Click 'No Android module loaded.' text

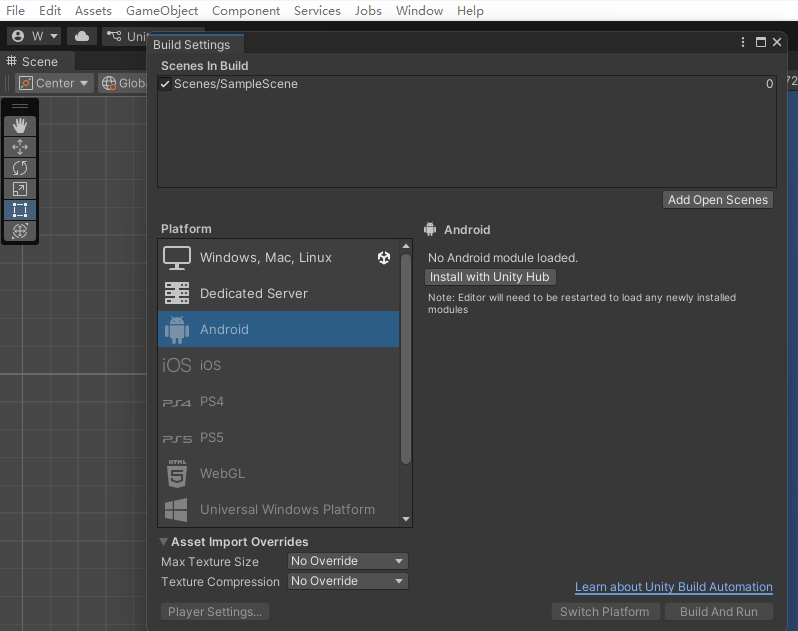point(503,258)
